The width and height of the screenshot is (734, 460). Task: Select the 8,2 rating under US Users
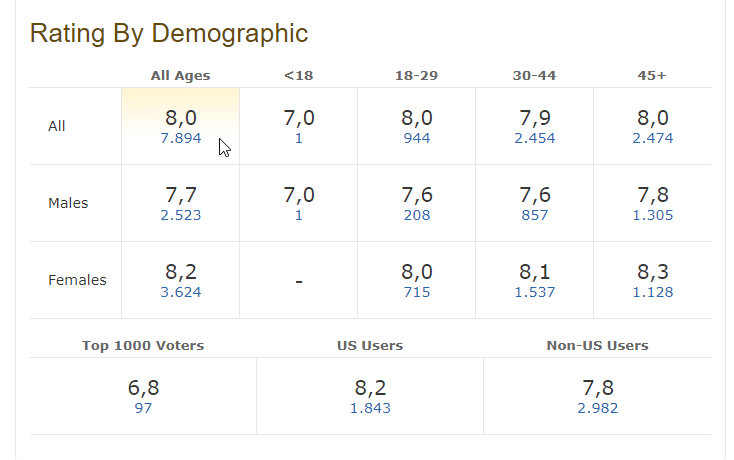point(370,388)
